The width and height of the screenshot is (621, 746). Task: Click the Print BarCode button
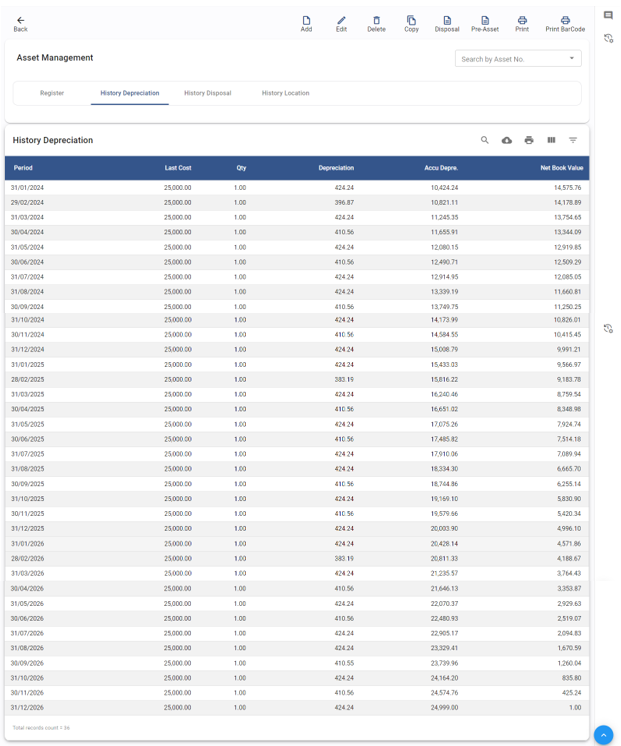(x=565, y=23)
